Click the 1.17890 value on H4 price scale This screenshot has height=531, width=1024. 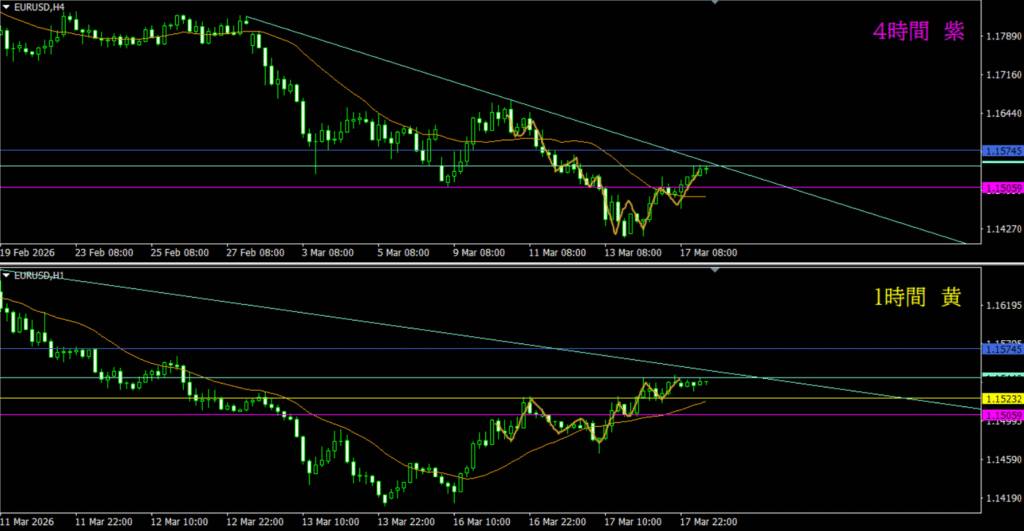click(x=1000, y=37)
